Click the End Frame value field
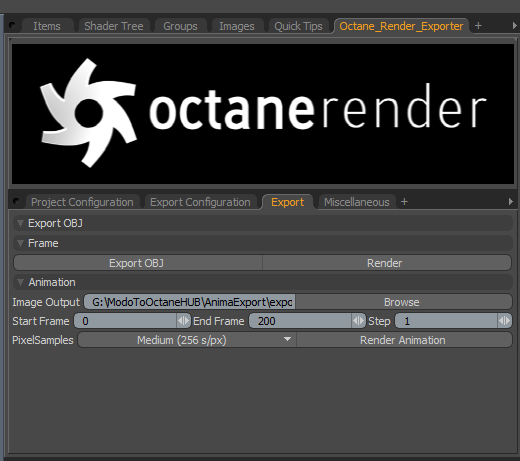Viewport: 520px width, 461px height. [x=301, y=321]
